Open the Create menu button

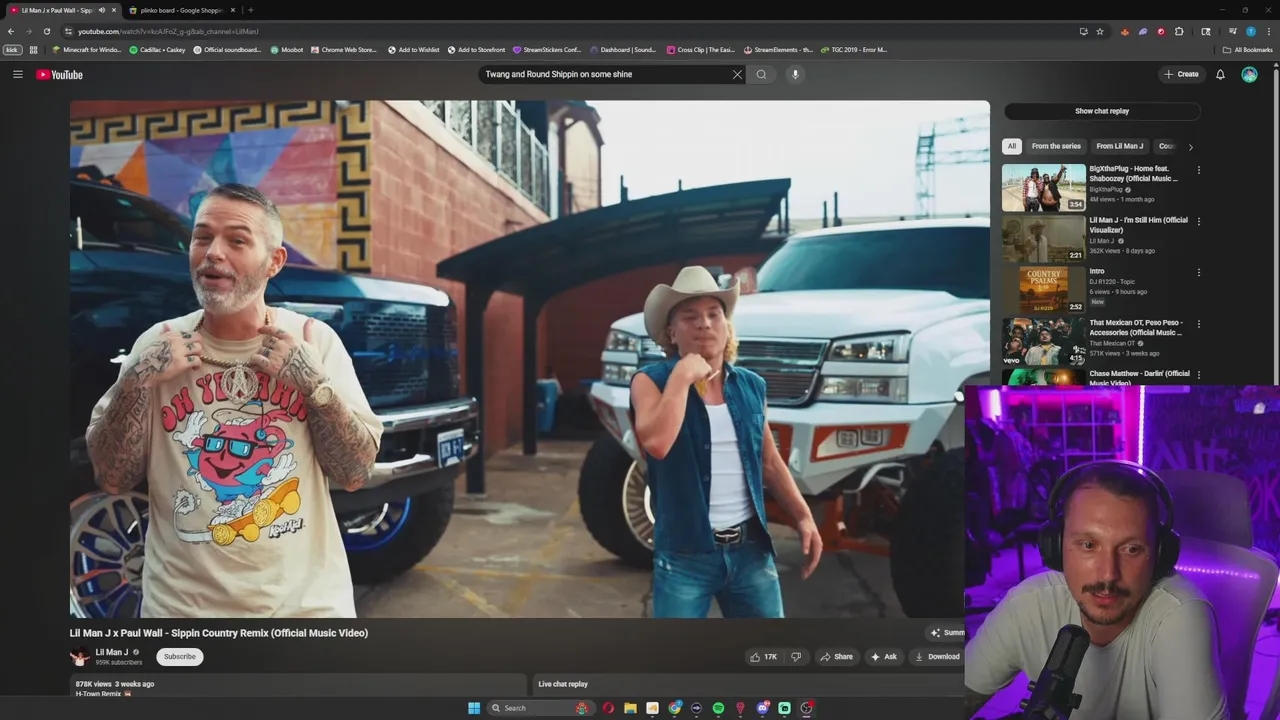click(x=1181, y=74)
